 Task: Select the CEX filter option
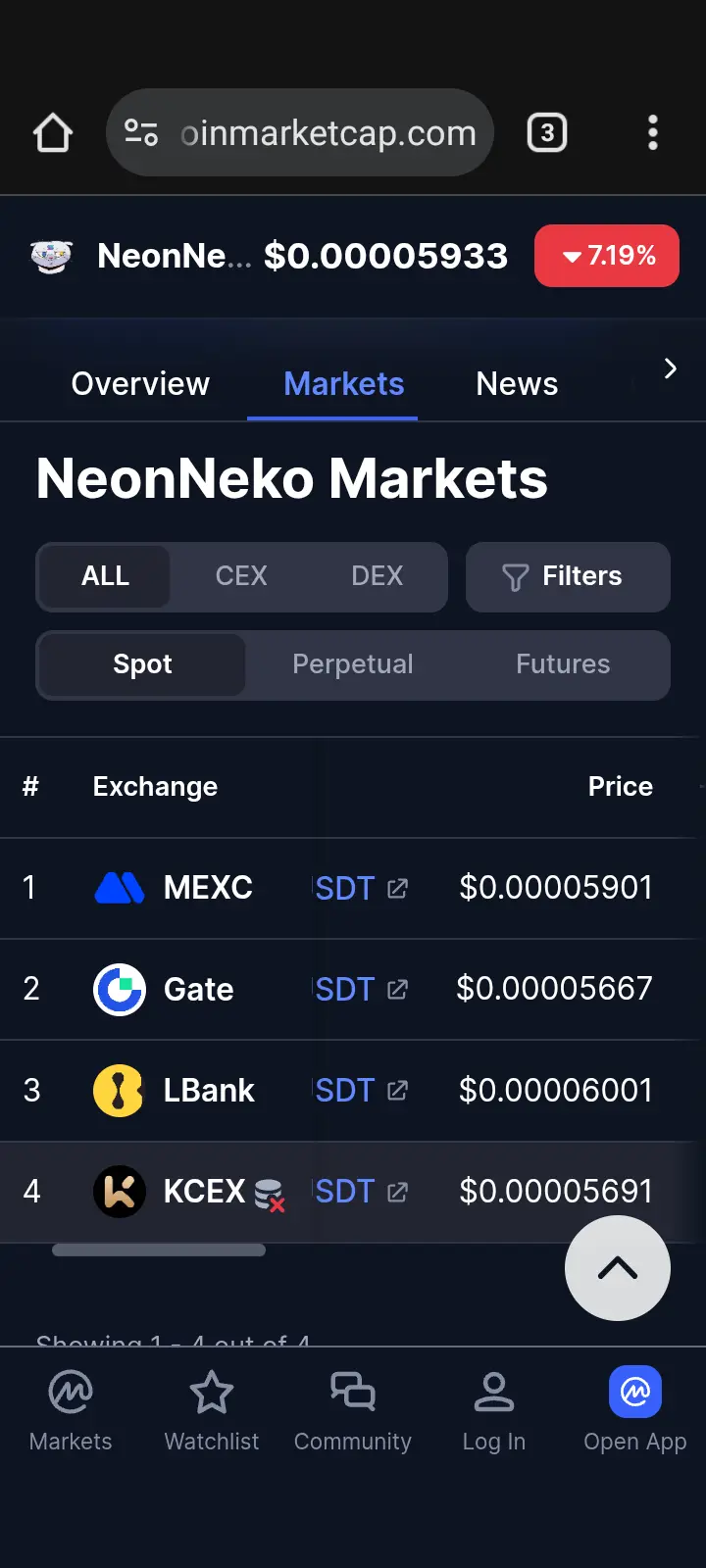[241, 576]
